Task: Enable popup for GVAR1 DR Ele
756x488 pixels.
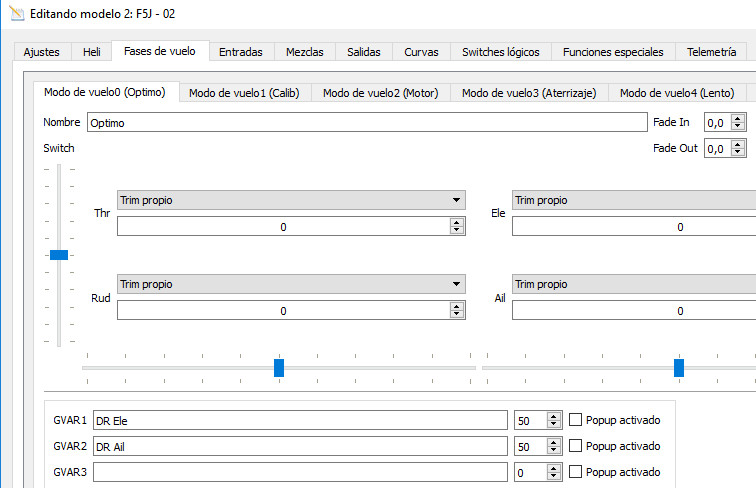Action: pos(575,420)
